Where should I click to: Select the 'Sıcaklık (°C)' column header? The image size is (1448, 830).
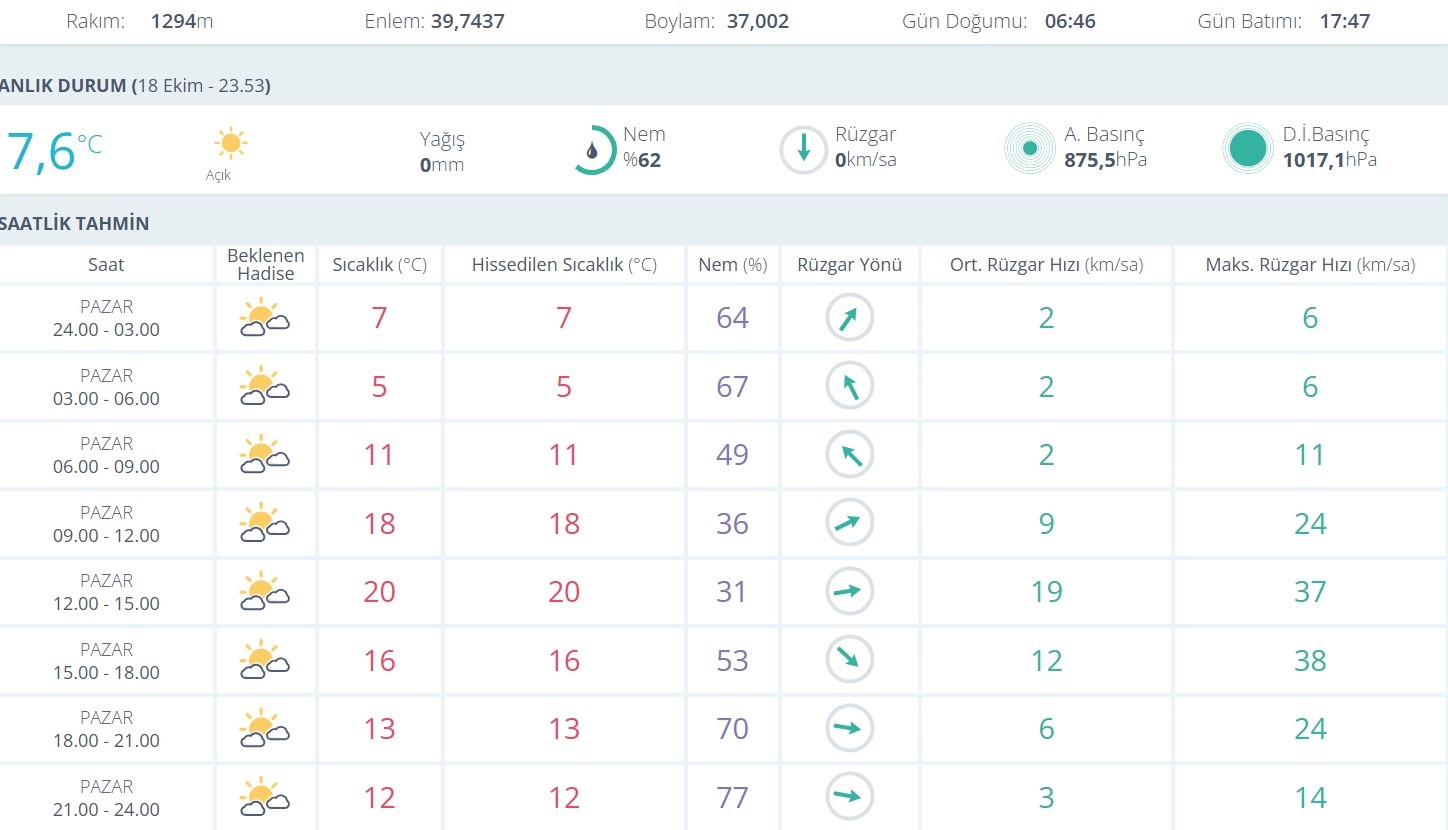point(379,265)
